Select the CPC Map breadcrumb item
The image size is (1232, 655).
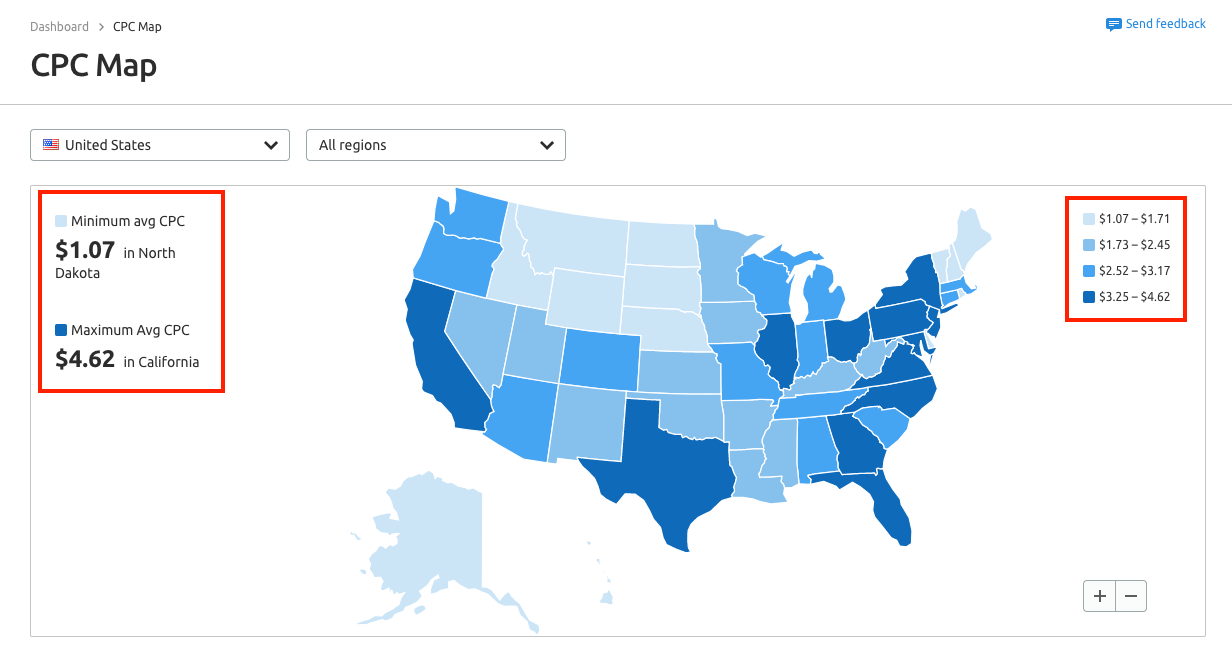click(x=137, y=27)
